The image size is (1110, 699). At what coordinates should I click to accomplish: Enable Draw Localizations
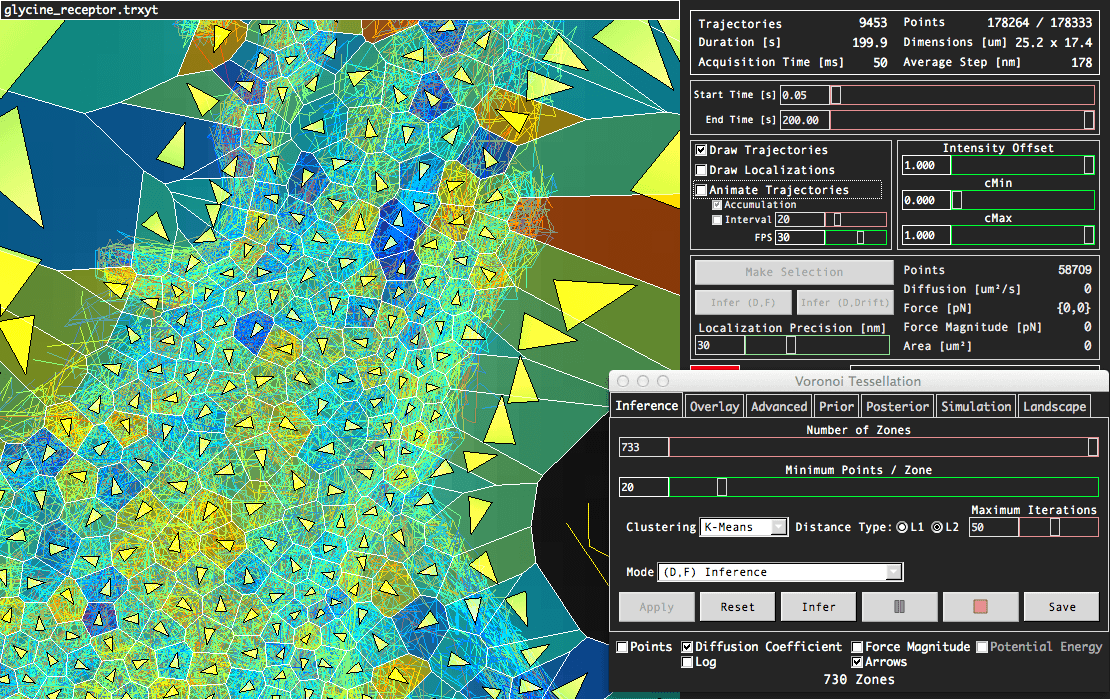(702, 170)
